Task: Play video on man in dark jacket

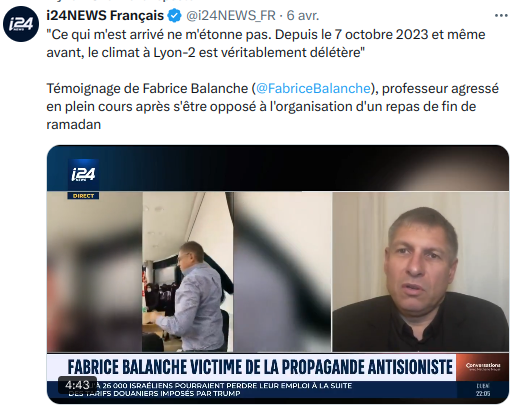Action: [421, 272]
